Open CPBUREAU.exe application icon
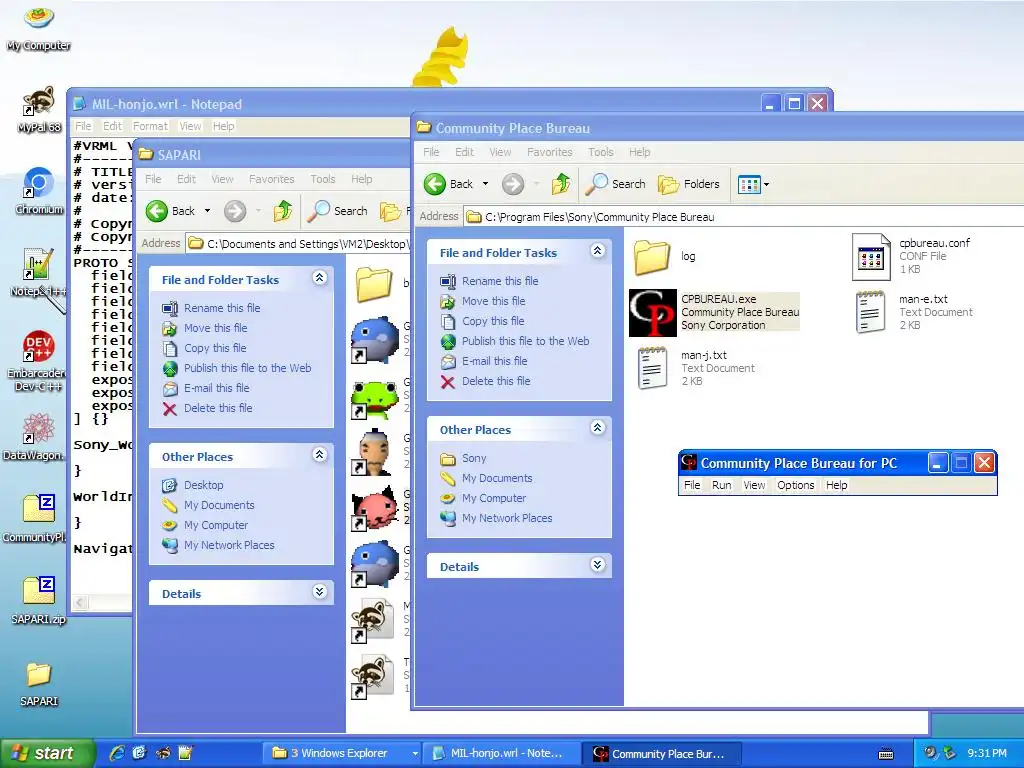 652,313
